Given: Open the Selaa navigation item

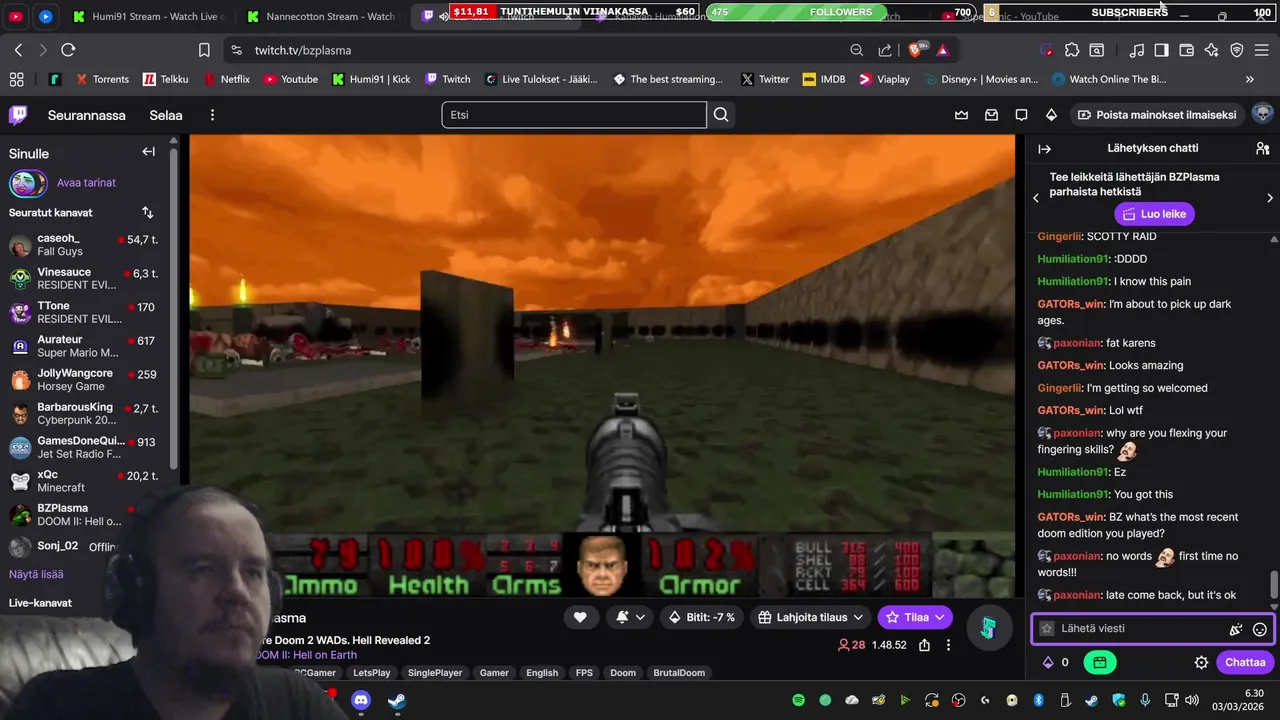Looking at the screenshot, I should 166,115.
